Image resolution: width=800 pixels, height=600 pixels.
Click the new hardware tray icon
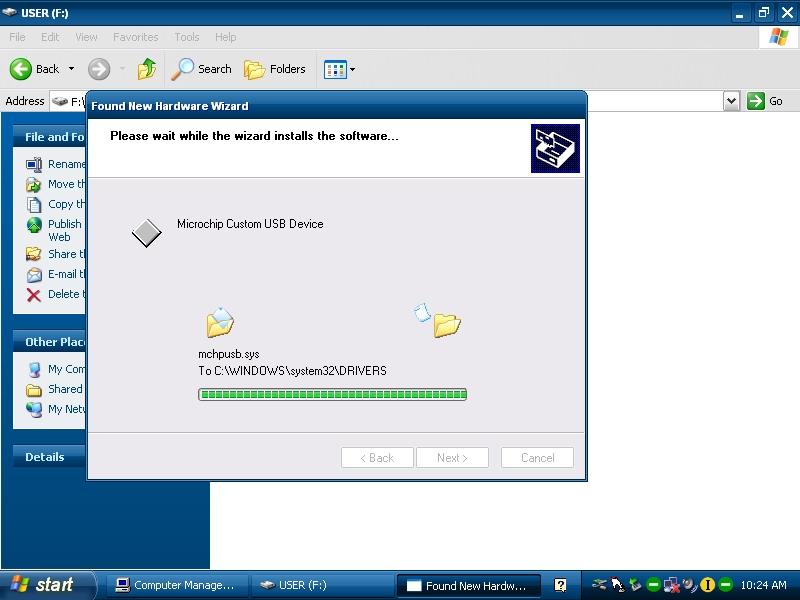[599, 584]
